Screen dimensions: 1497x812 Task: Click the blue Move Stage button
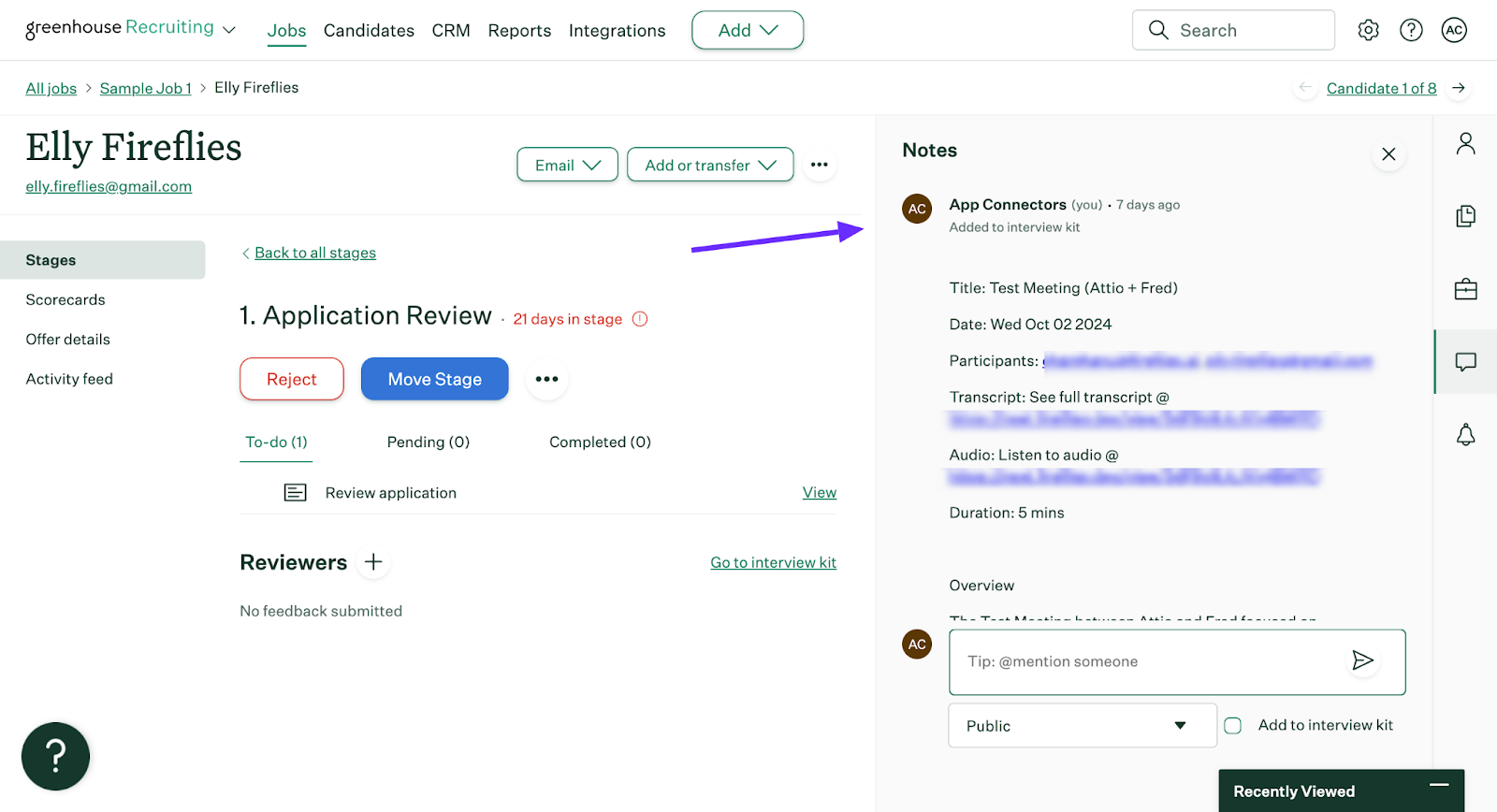(434, 379)
